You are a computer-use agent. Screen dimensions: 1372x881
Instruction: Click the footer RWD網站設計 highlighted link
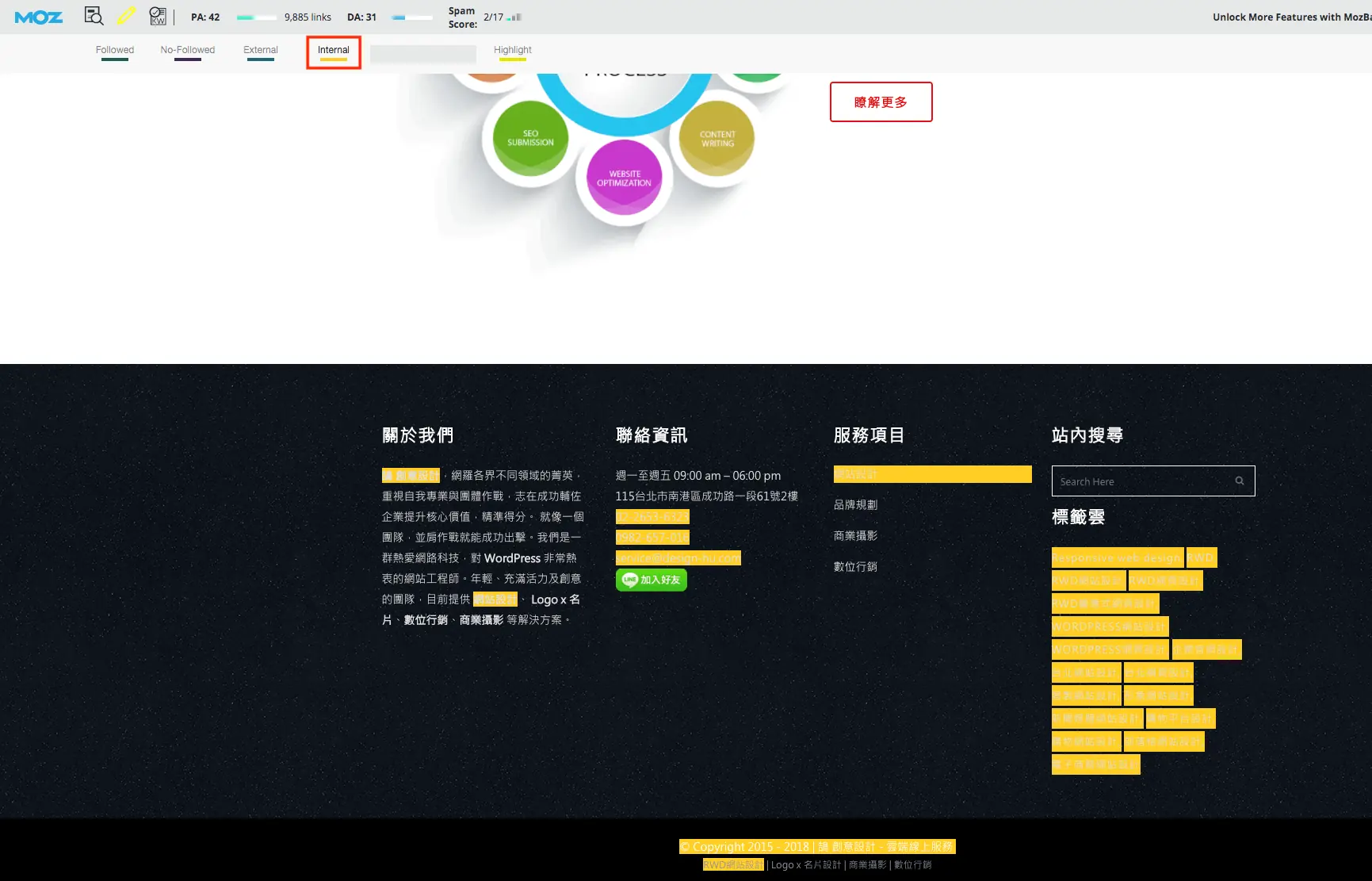point(733,864)
